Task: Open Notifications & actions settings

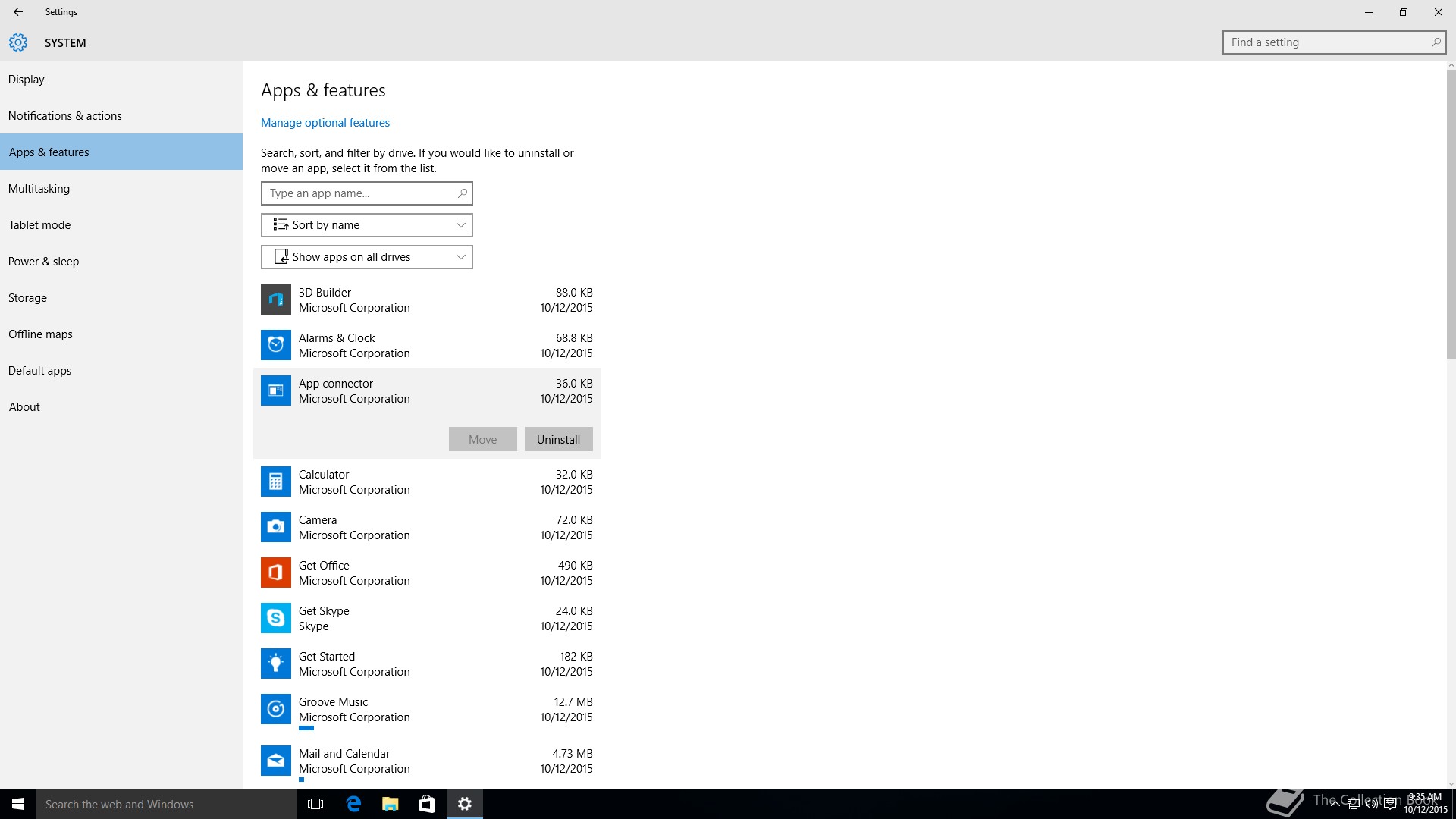Action: (121, 115)
